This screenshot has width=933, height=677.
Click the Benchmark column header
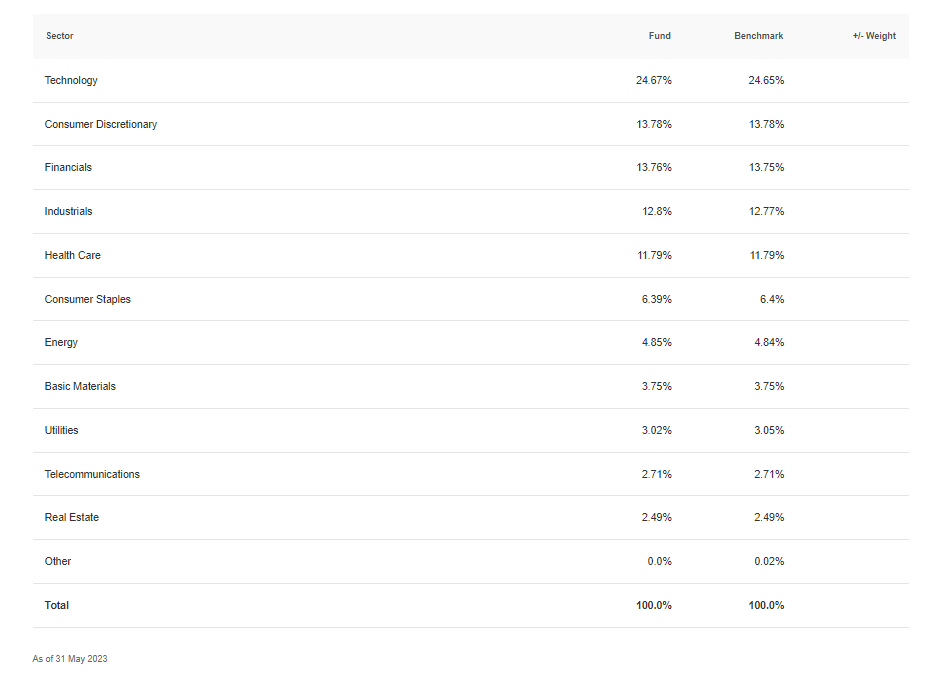759,36
